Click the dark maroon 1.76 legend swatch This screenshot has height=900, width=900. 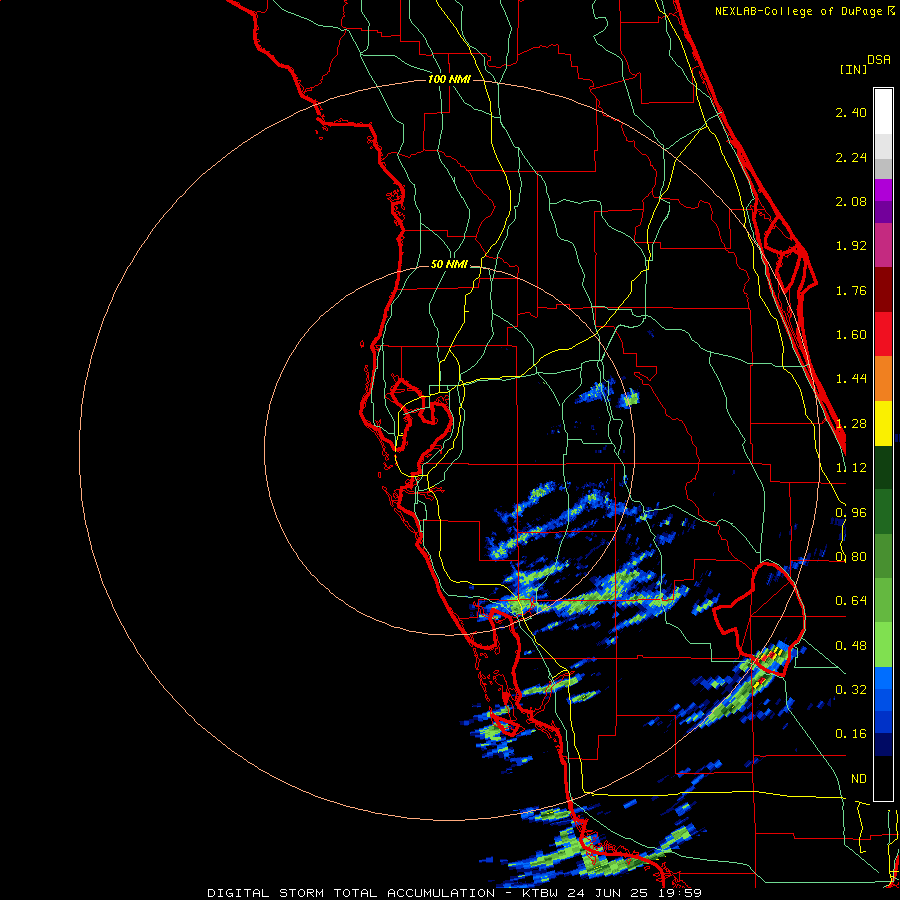click(883, 290)
